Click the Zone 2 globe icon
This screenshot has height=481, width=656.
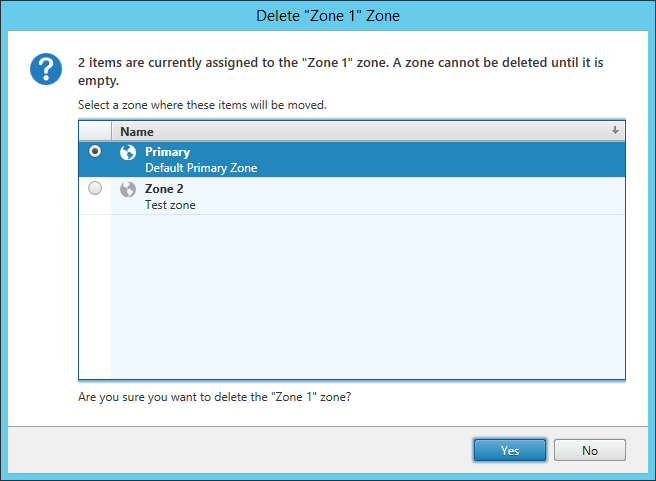click(128, 189)
